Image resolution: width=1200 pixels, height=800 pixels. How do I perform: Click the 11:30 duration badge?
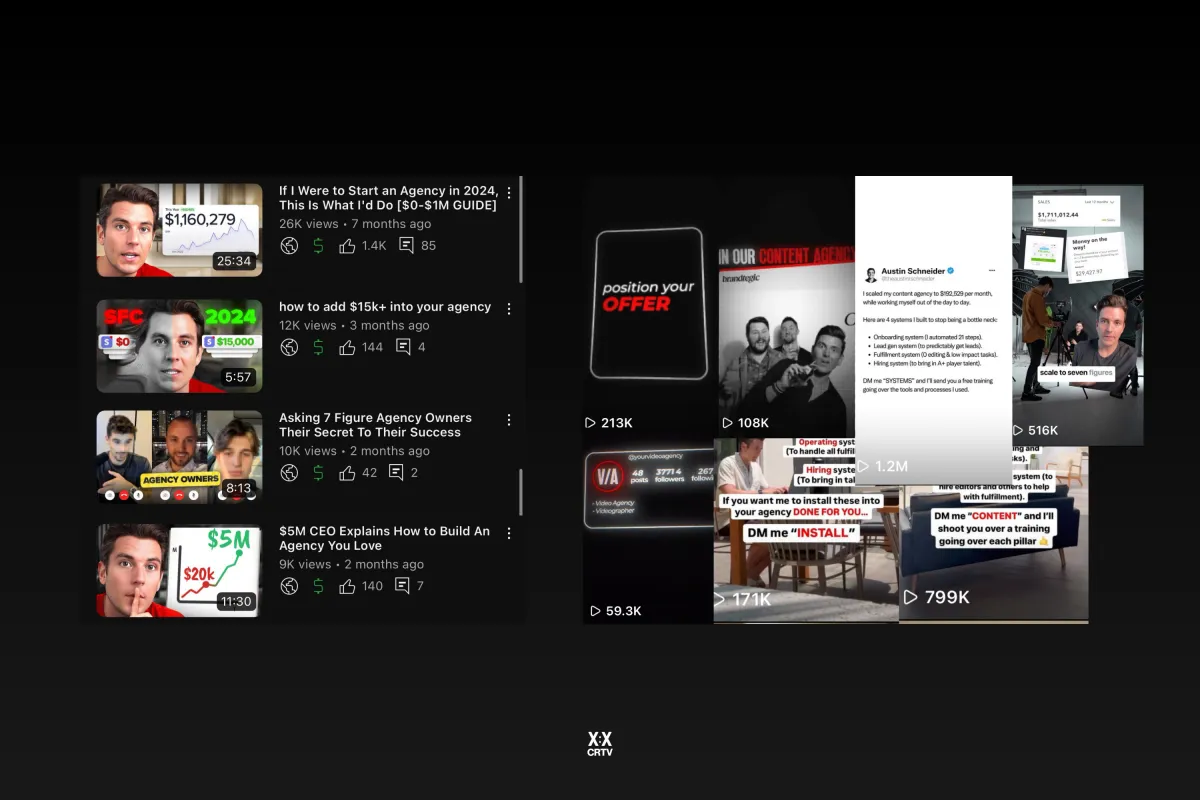pyautogui.click(x=235, y=602)
